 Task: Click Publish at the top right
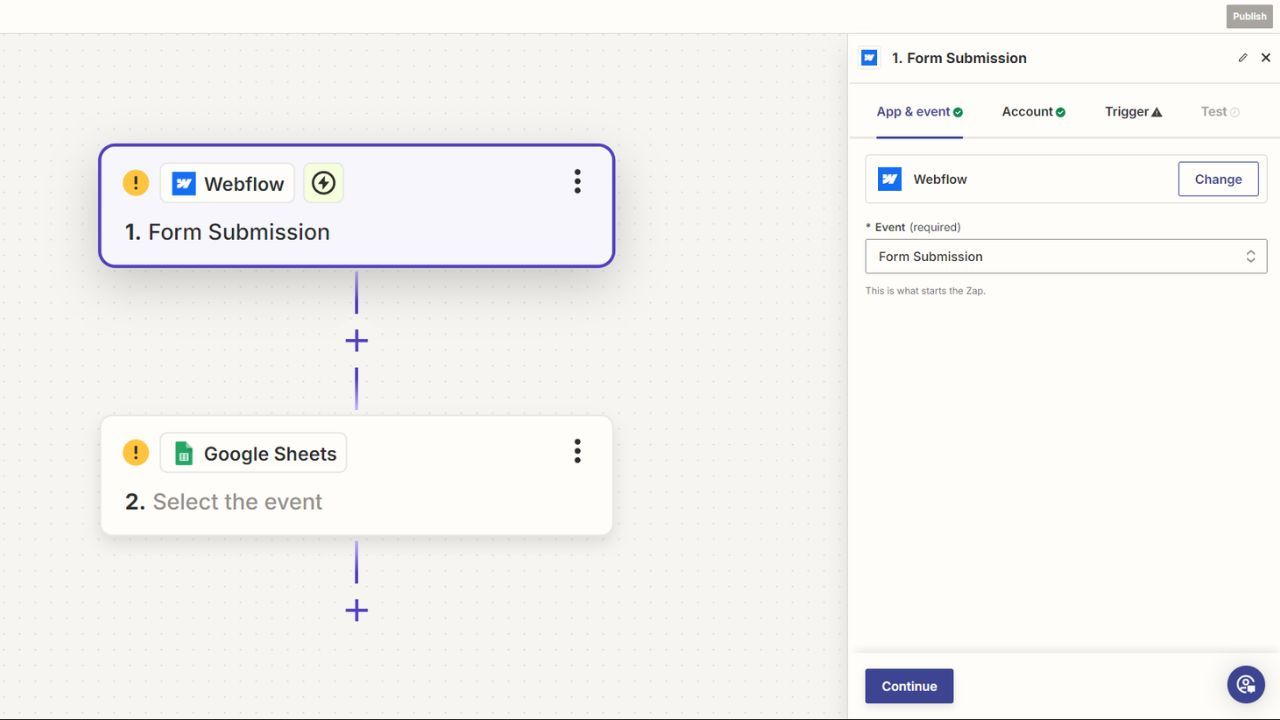click(x=1248, y=16)
